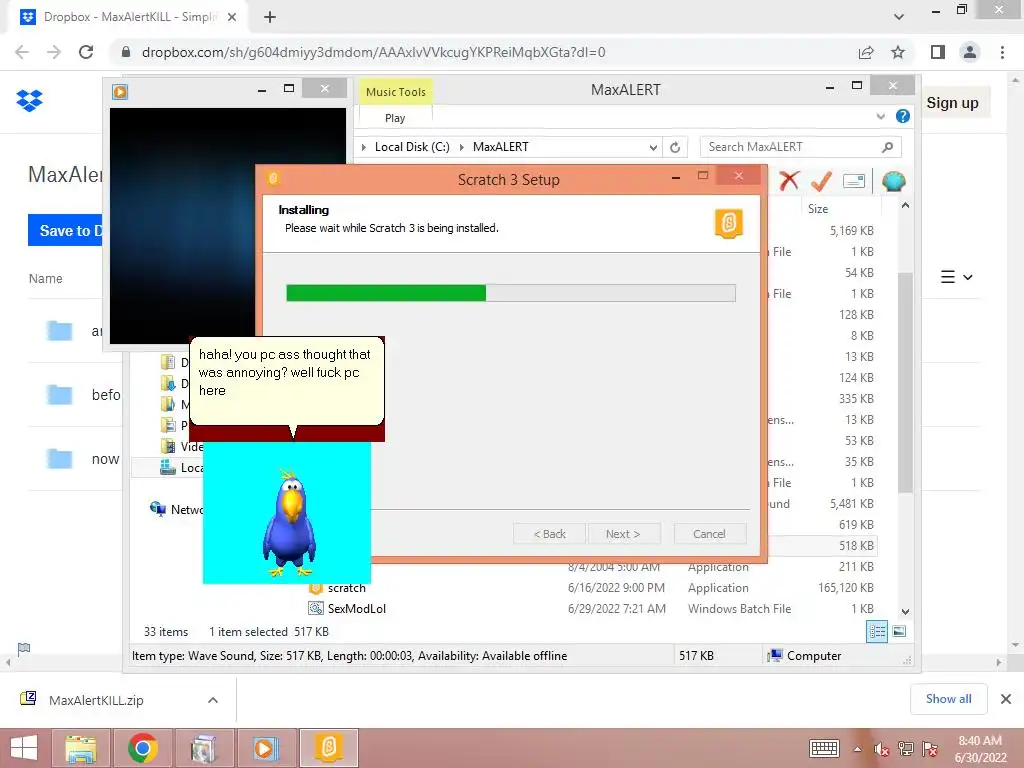The width and height of the screenshot is (1024, 768).
Task: Click the rename icon in the MaxALERT toolbar
Action: (854, 181)
